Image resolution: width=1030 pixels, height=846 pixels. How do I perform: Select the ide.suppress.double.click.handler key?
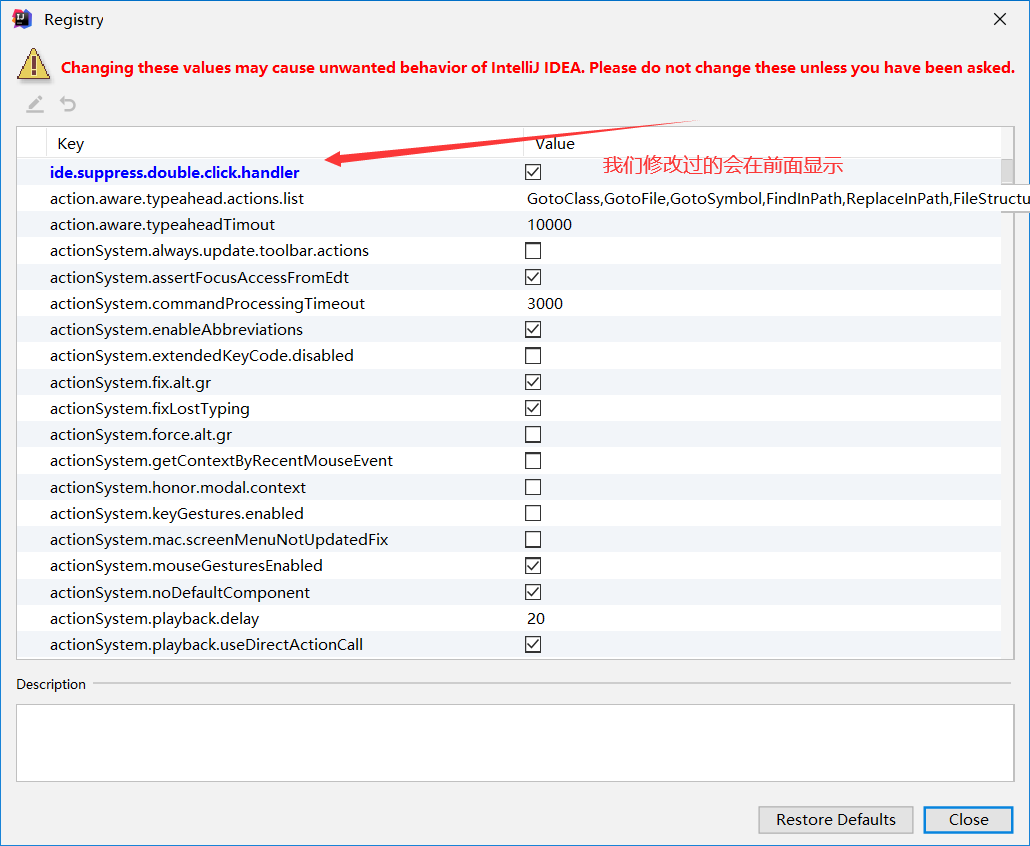point(175,172)
